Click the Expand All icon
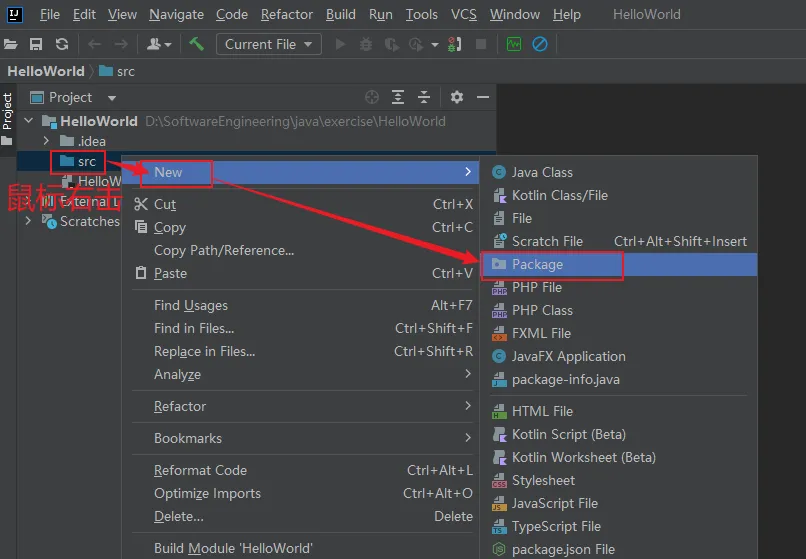Image resolution: width=806 pixels, height=559 pixels. click(398, 97)
